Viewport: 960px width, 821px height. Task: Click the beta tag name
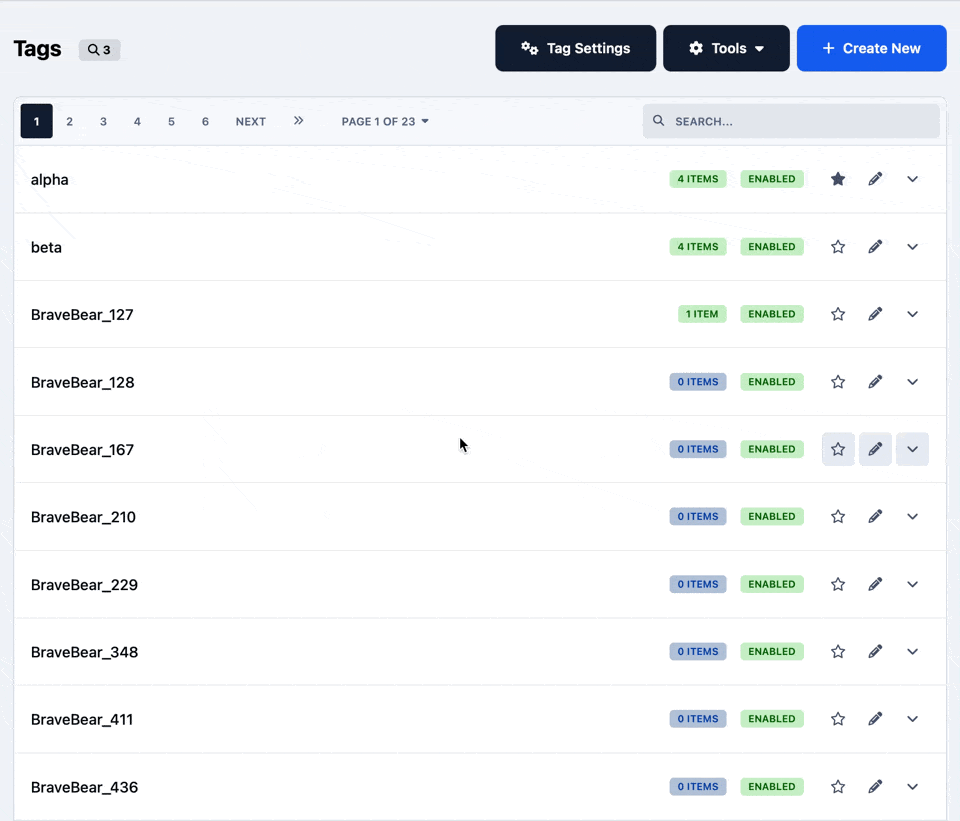tap(47, 247)
